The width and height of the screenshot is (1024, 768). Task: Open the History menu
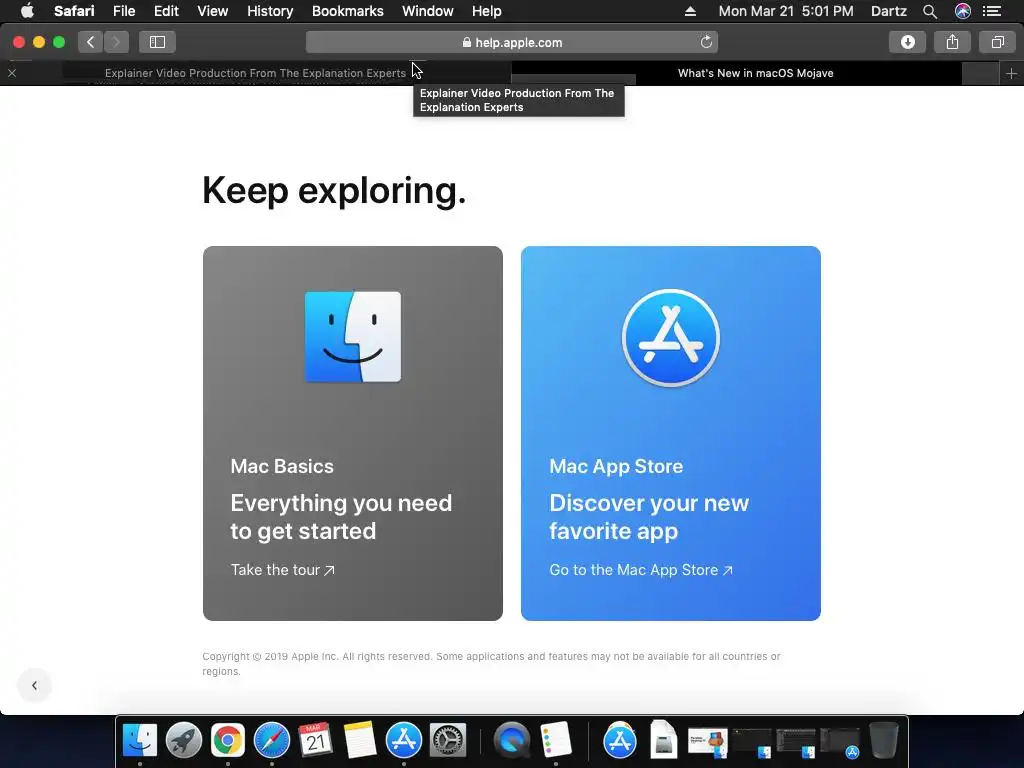pyautogui.click(x=270, y=11)
